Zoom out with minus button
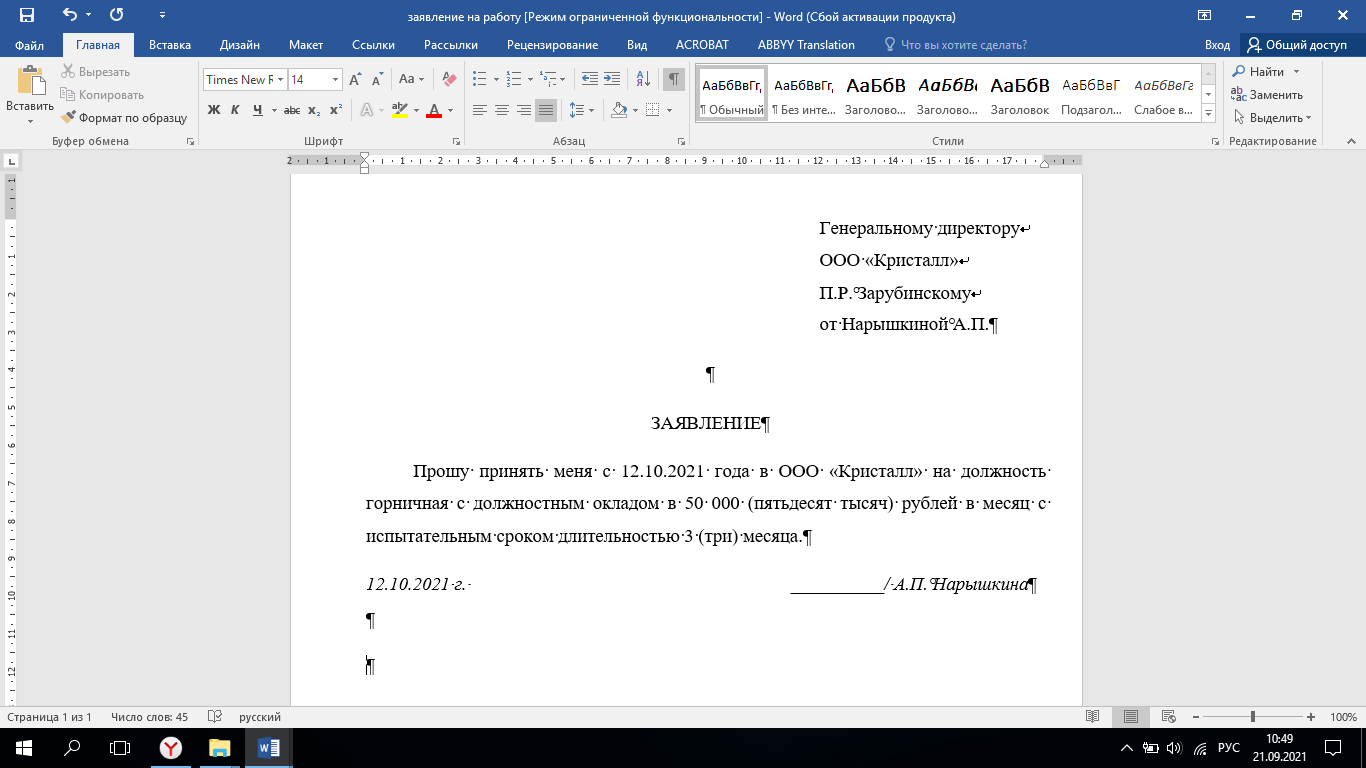 pos(1195,717)
